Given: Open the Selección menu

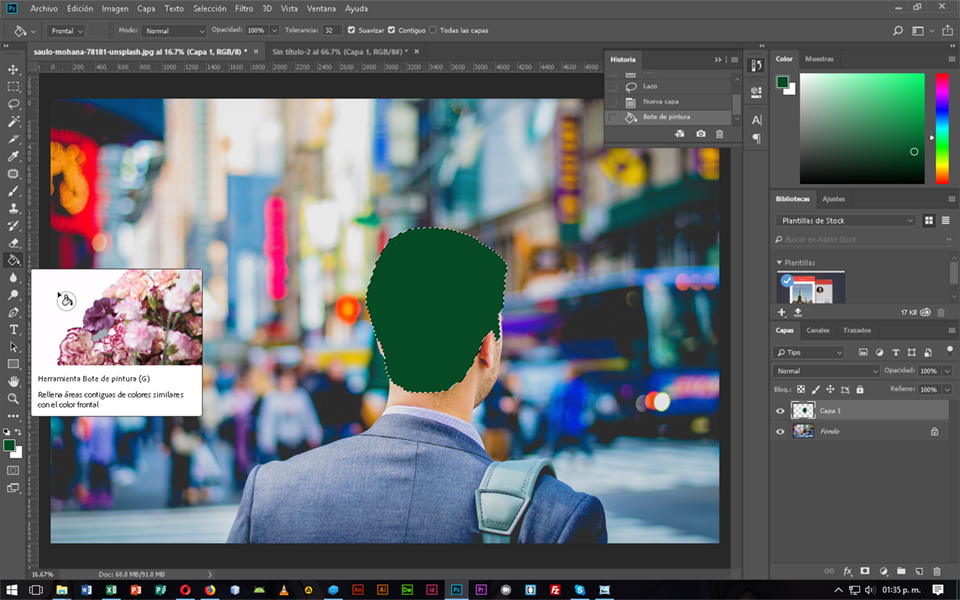Looking at the screenshot, I should click(209, 9).
